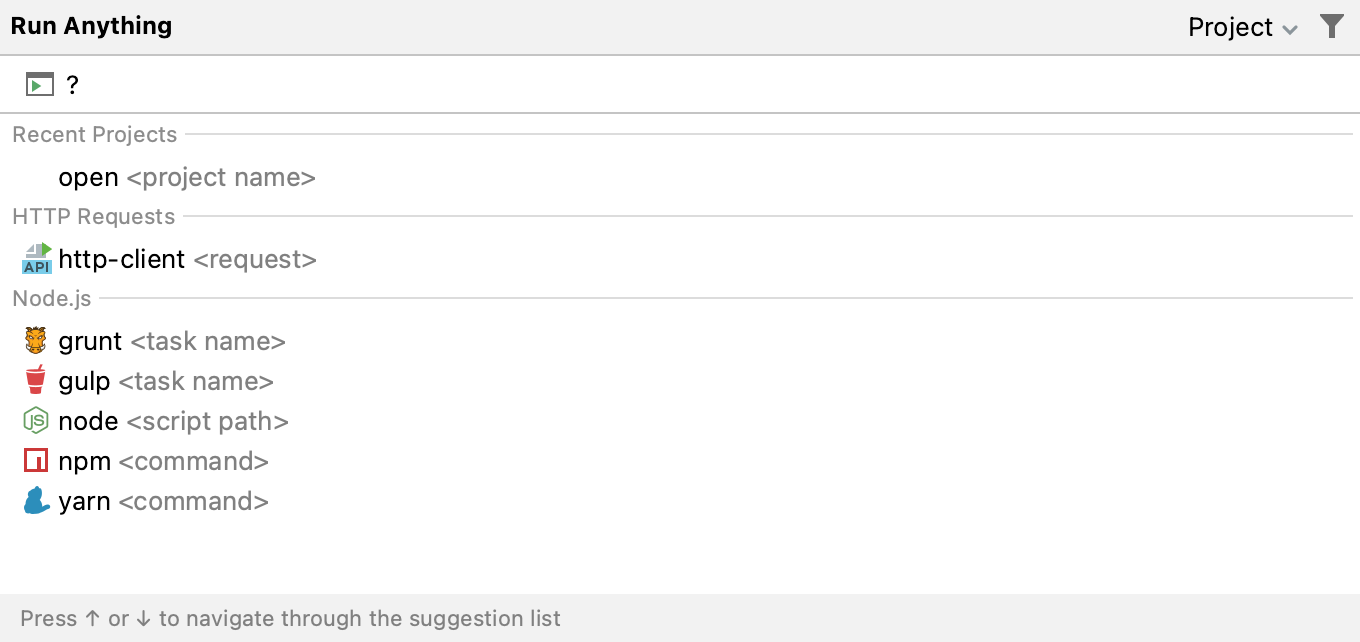Click the http-client API icon
1360x642 pixels.
[35, 258]
